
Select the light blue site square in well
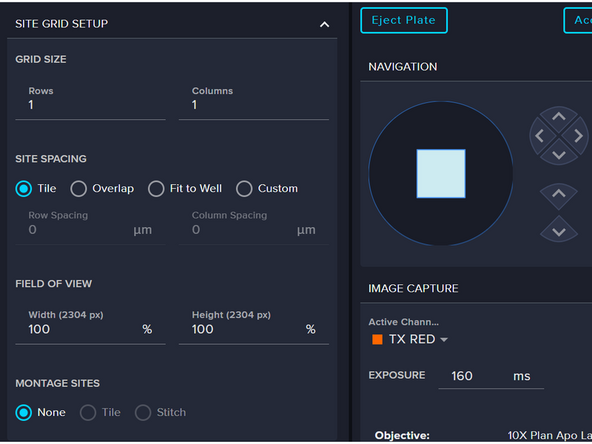pyautogui.click(x=441, y=174)
